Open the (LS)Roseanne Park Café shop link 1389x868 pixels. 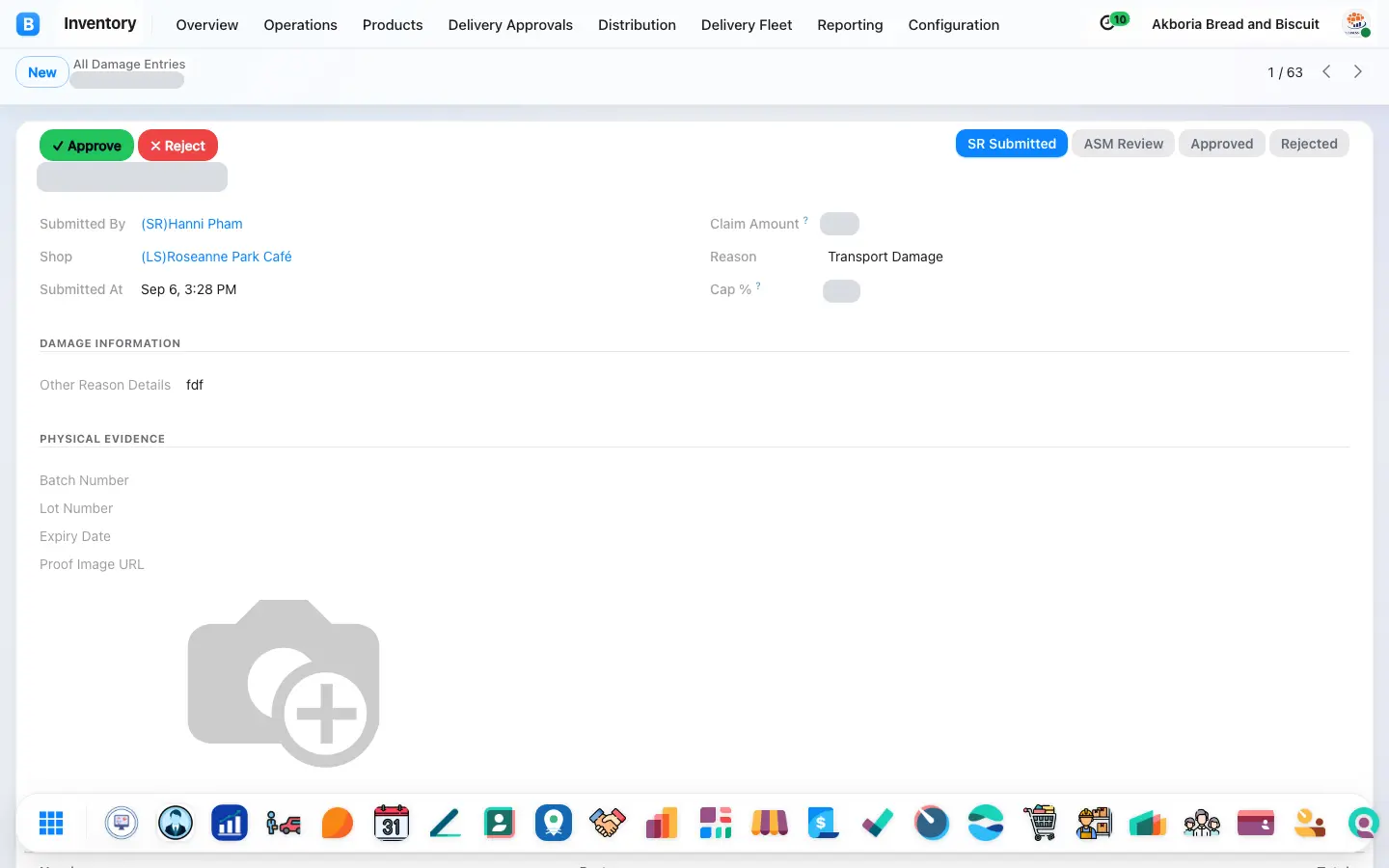click(x=216, y=257)
